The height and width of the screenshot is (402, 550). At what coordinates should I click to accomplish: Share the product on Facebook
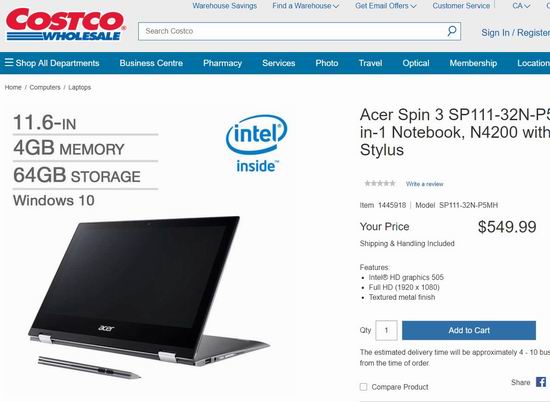(541, 382)
